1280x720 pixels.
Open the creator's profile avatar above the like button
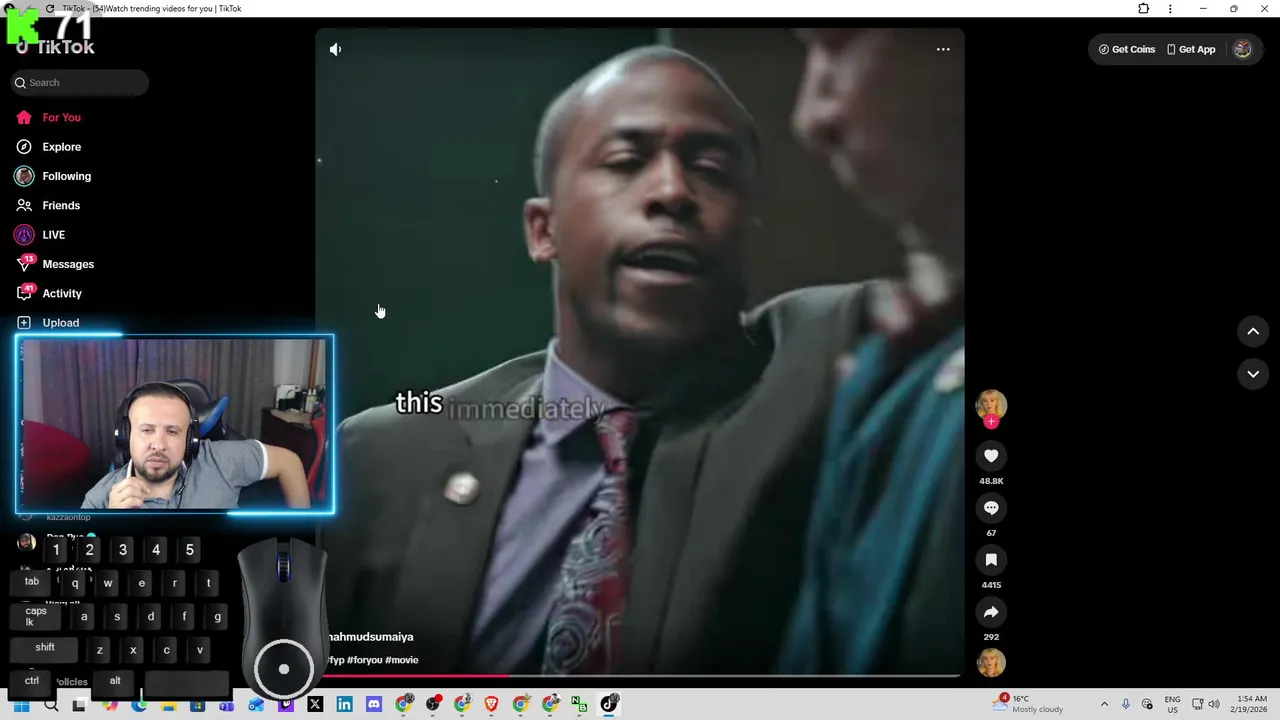[991, 404]
